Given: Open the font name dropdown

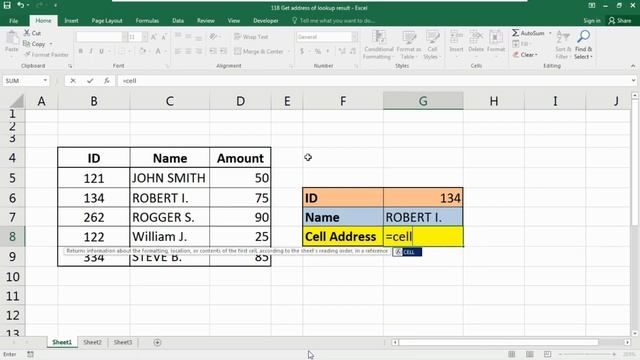Looking at the screenshot, I should pos(124,37).
